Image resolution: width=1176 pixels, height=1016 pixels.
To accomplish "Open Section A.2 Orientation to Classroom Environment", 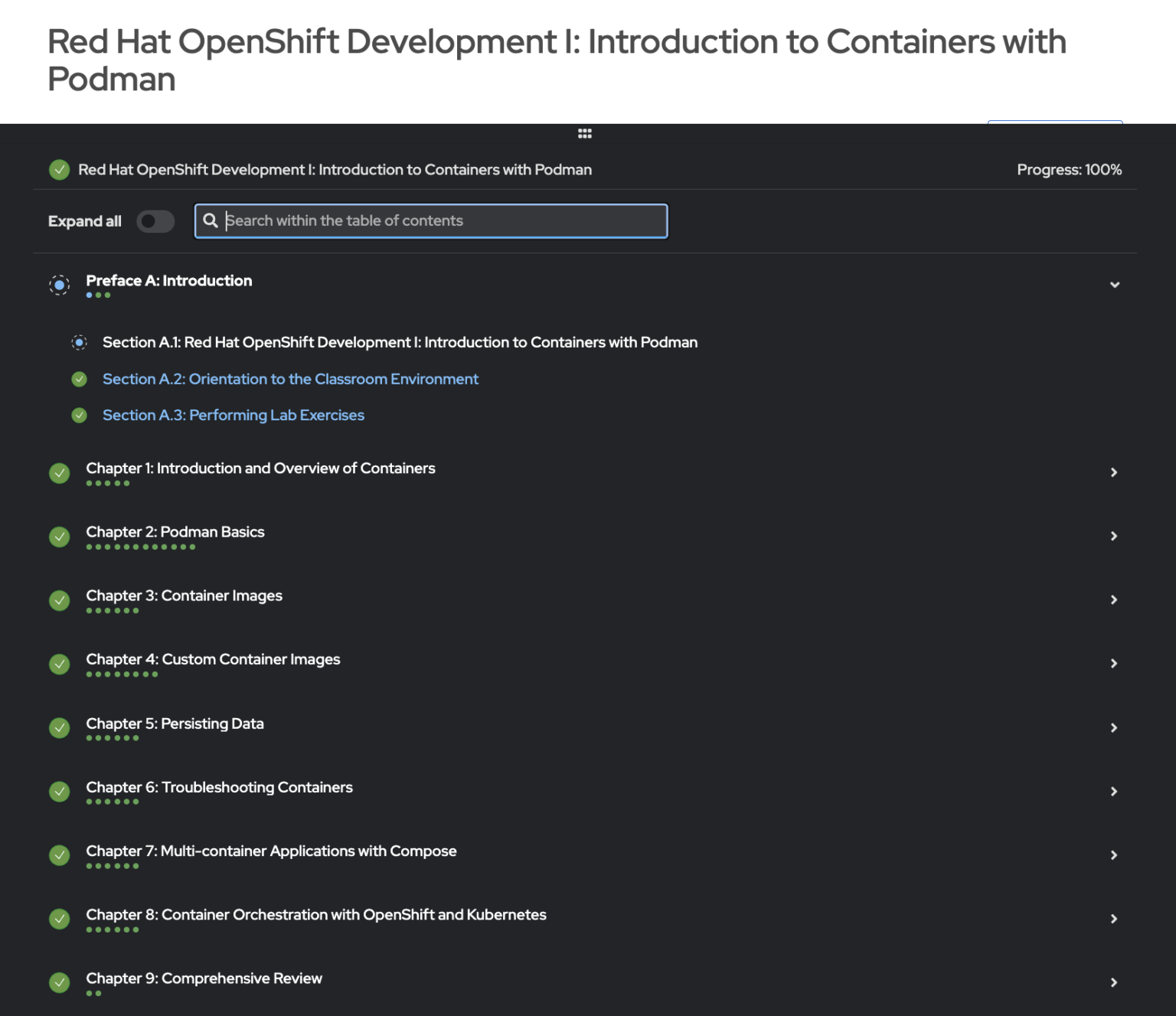I will pyautogui.click(x=290, y=379).
